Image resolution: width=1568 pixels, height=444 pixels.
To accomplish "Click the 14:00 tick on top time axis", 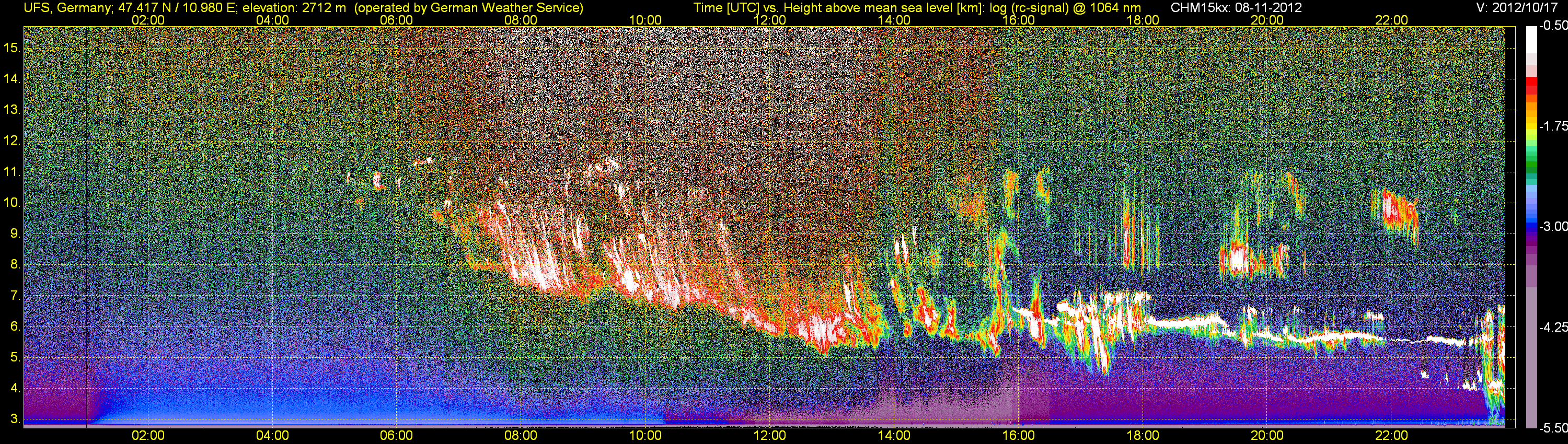I will [x=894, y=20].
